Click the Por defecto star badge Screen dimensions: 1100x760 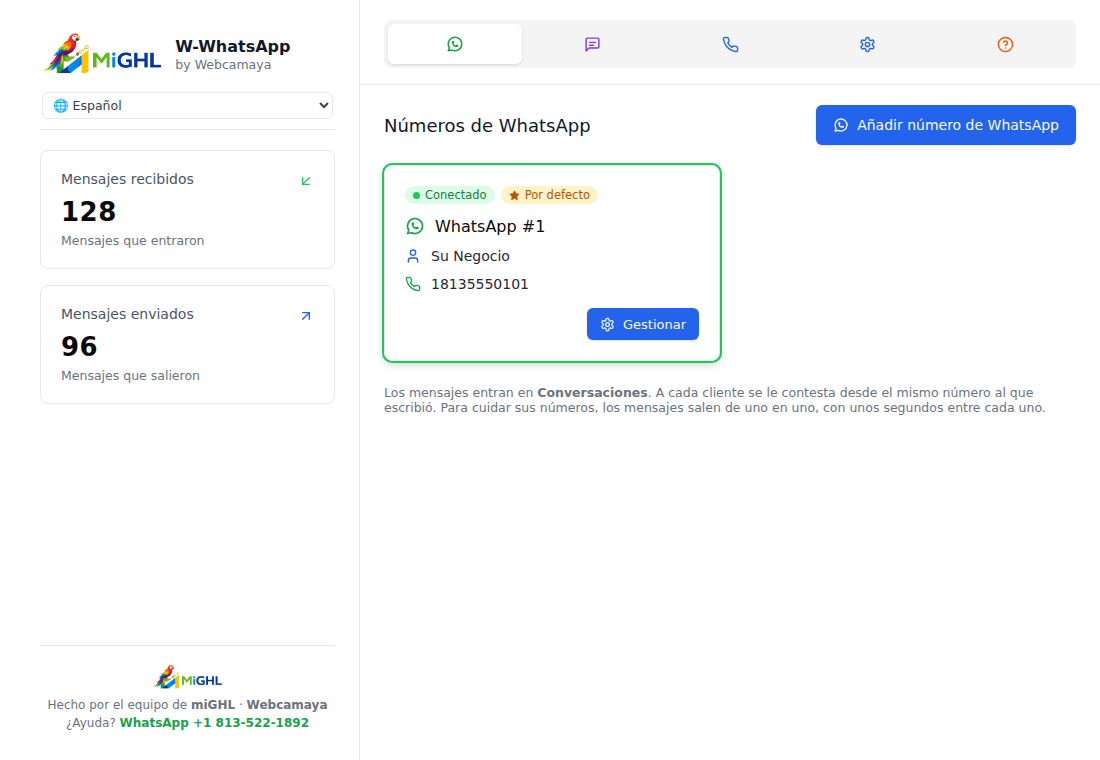549,194
